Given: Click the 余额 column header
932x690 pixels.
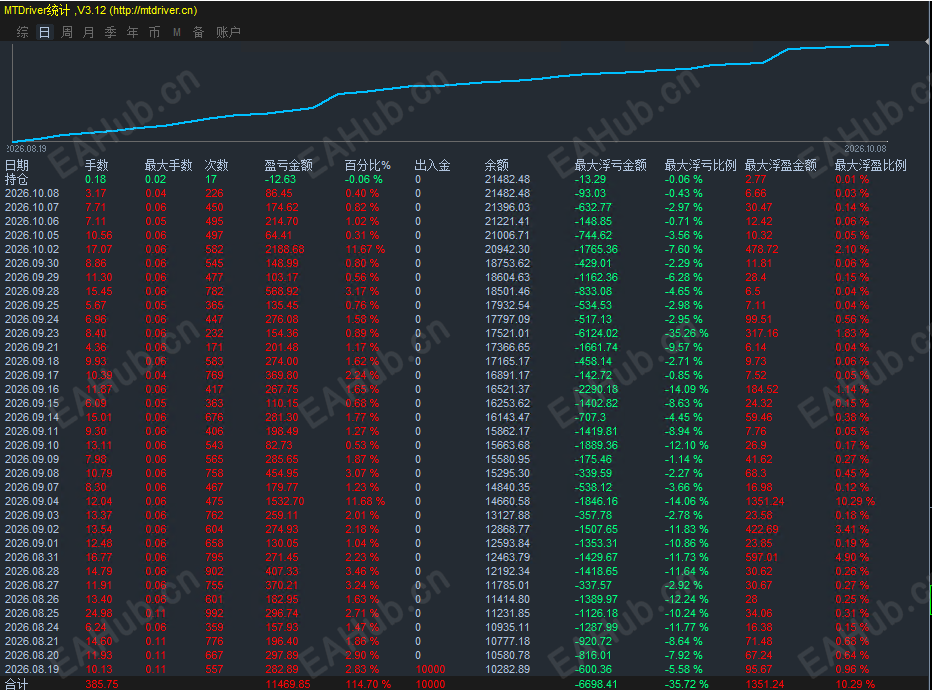Looking at the screenshot, I should [x=496, y=165].
